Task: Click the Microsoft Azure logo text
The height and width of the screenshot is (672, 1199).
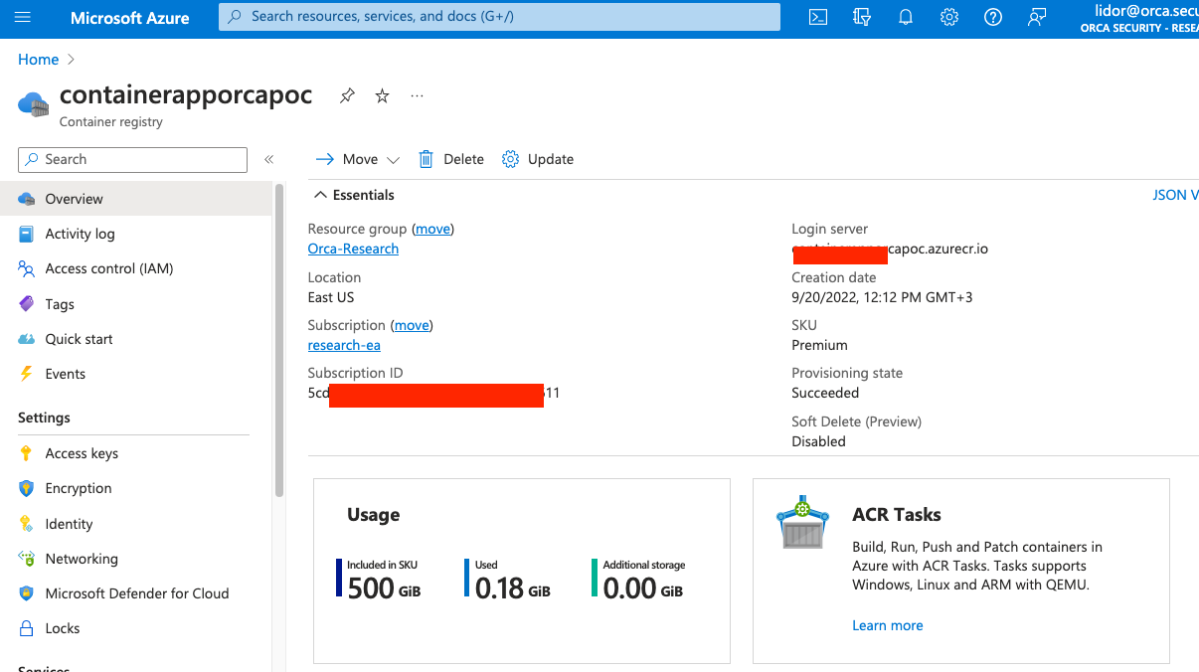Action: (130, 18)
